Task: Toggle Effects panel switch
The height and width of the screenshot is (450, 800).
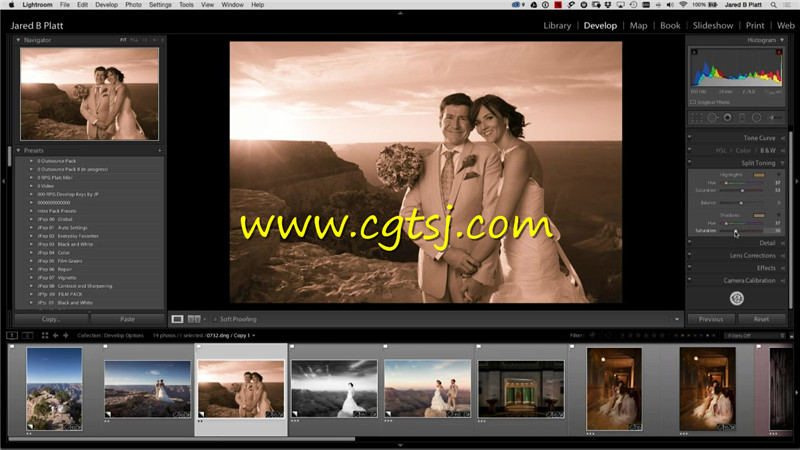Action: (690, 268)
